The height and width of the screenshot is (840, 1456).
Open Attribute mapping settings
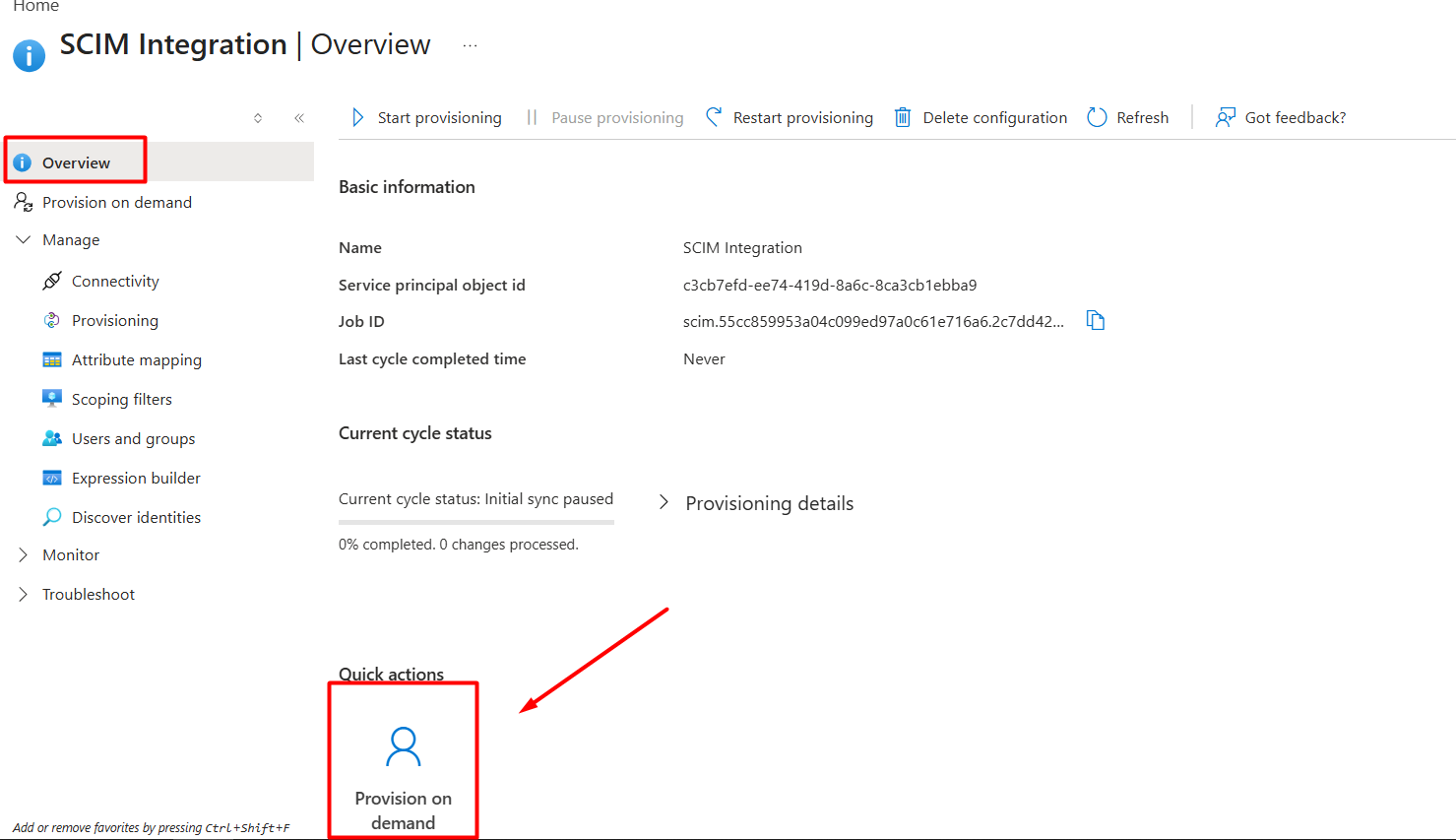click(137, 359)
